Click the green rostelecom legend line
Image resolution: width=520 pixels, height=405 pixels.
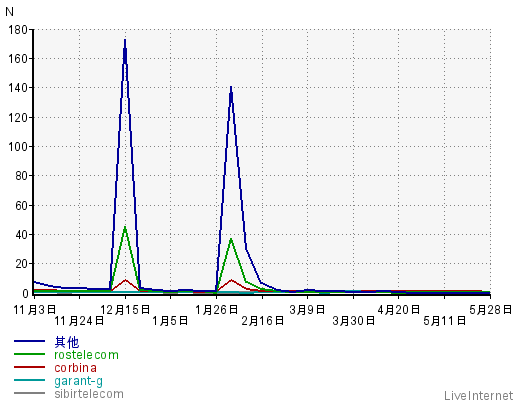pyautogui.click(x=29, y=354)
